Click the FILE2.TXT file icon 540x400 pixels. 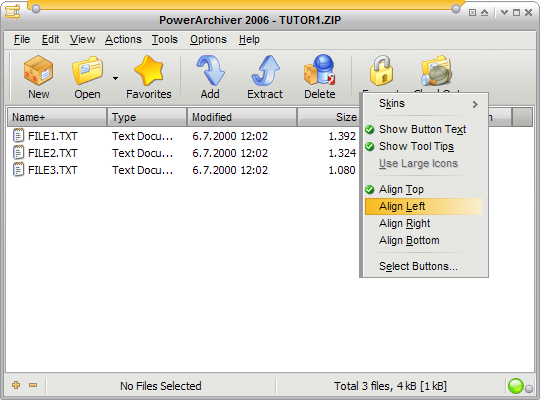click(18, 153)
